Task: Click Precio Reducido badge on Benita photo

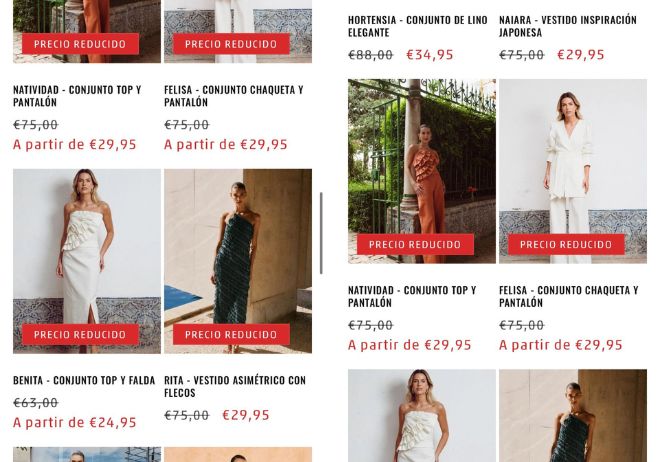Action: 80,335
